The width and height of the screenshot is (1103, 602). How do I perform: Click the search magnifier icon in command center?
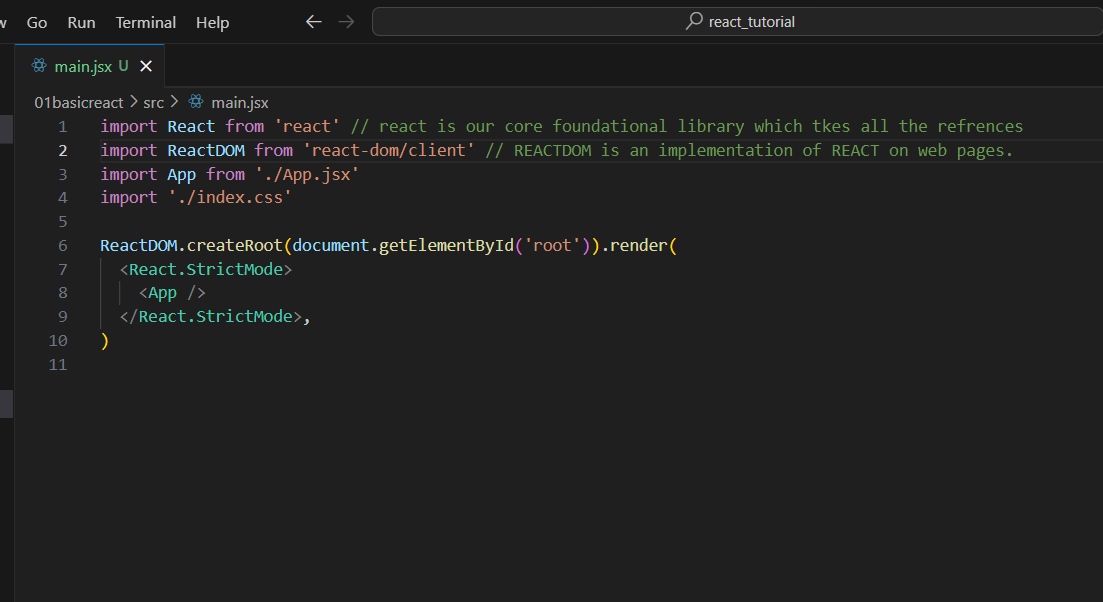point(694,21)
